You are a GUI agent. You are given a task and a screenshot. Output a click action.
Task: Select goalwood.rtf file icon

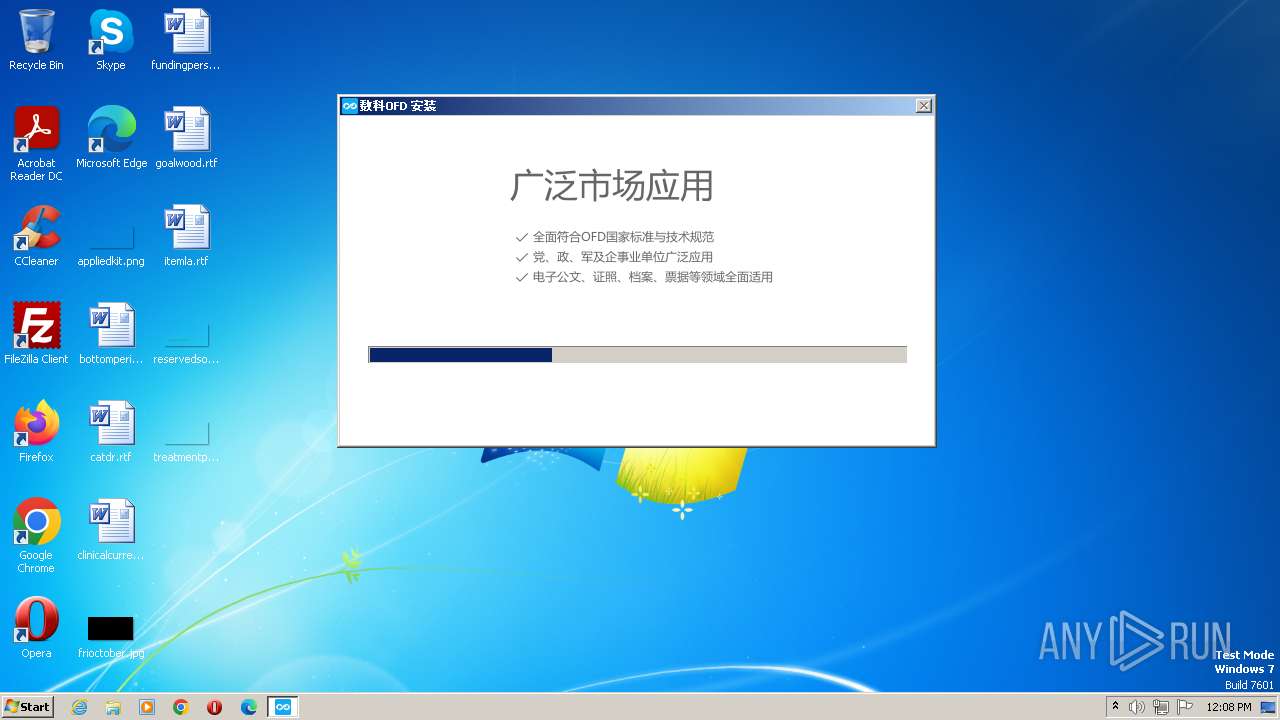point(186,138)
